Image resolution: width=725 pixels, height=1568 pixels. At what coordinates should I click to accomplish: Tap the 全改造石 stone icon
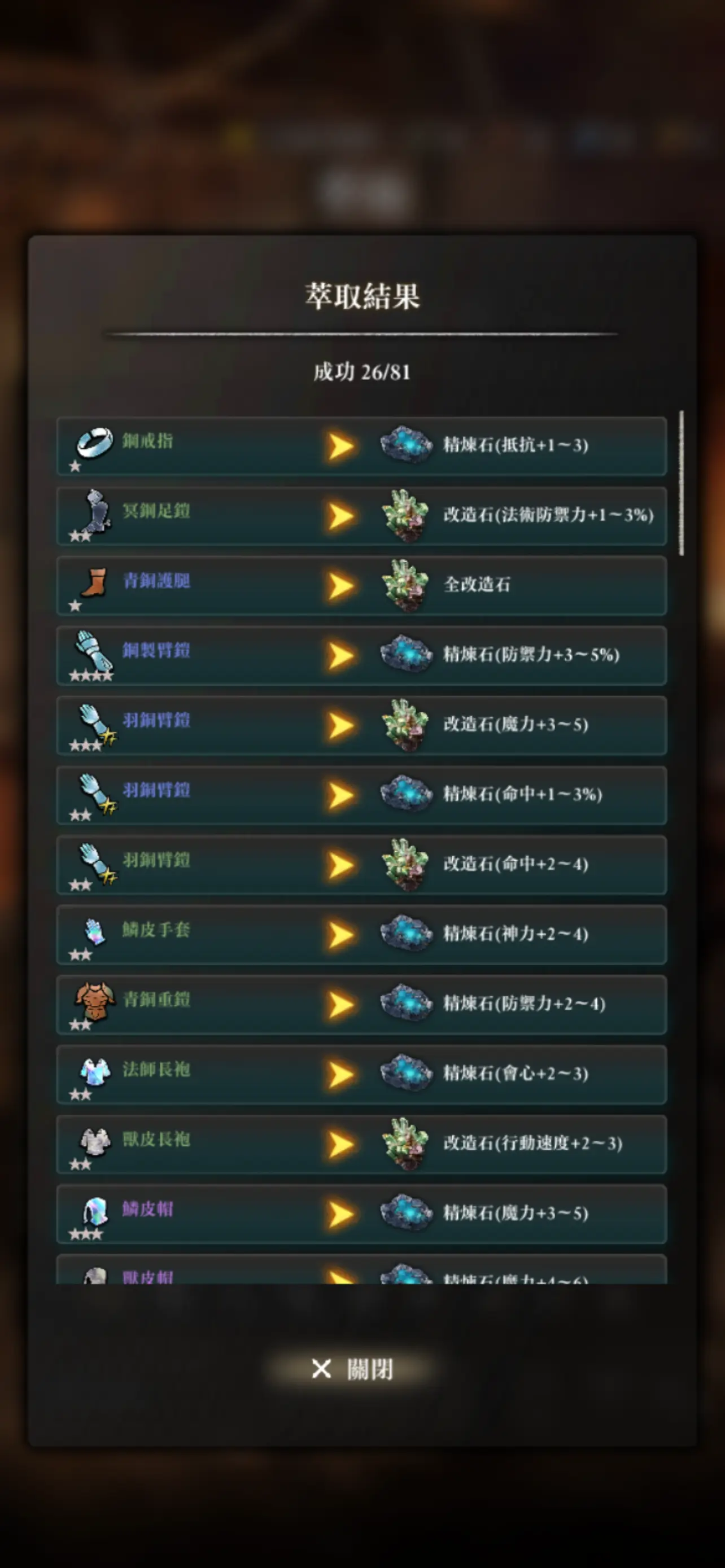[x=405, y=585]
